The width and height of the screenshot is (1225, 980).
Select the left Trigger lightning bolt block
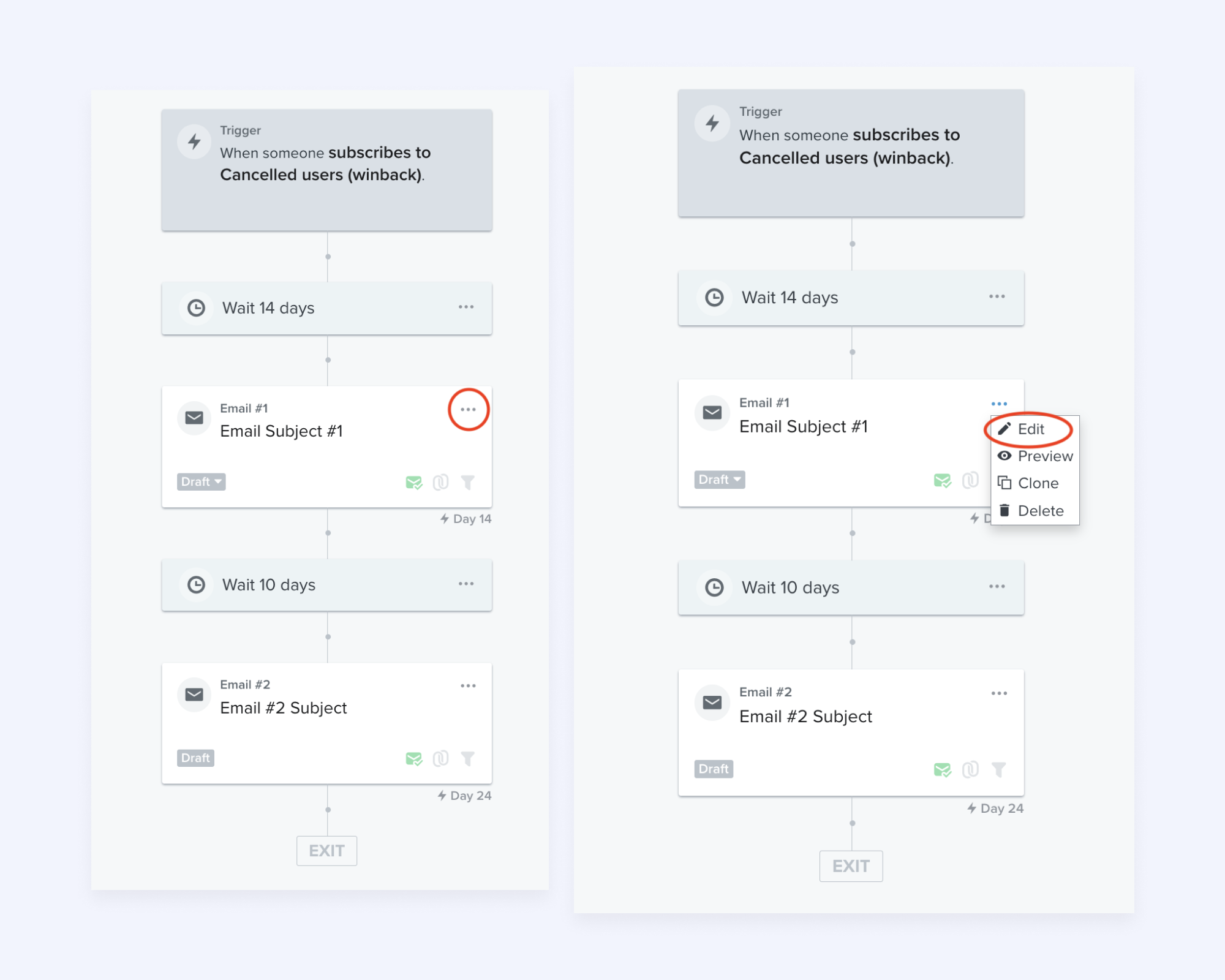pos(326,170)
